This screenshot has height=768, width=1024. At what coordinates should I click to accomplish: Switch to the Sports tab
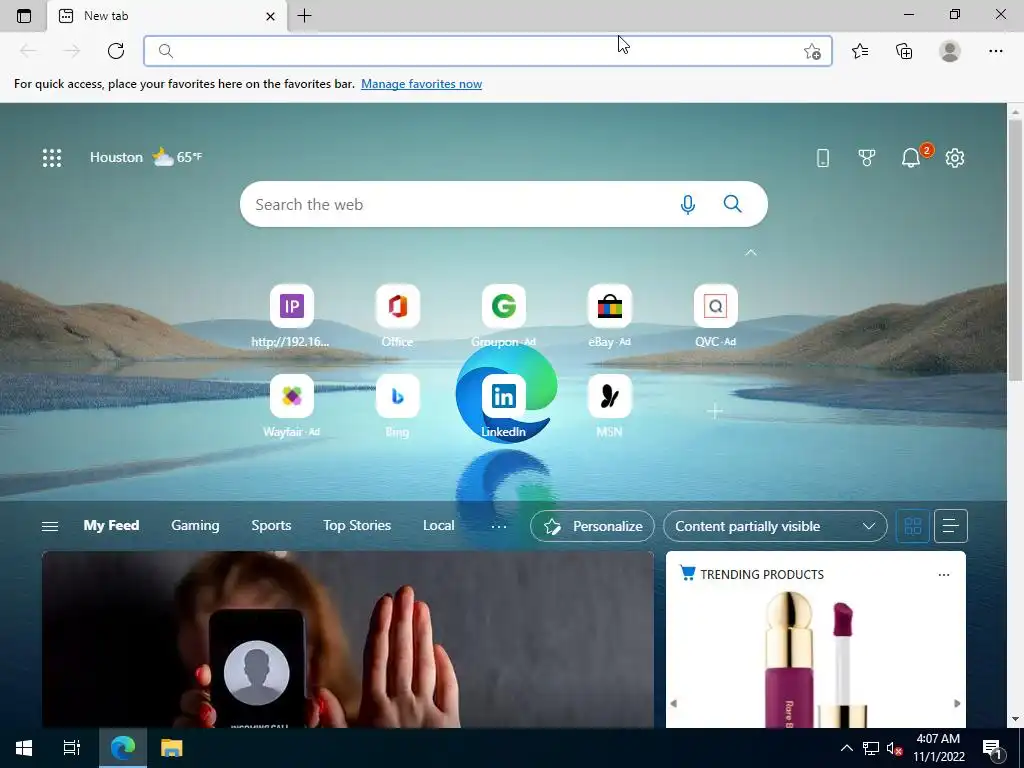pos(271,526)
